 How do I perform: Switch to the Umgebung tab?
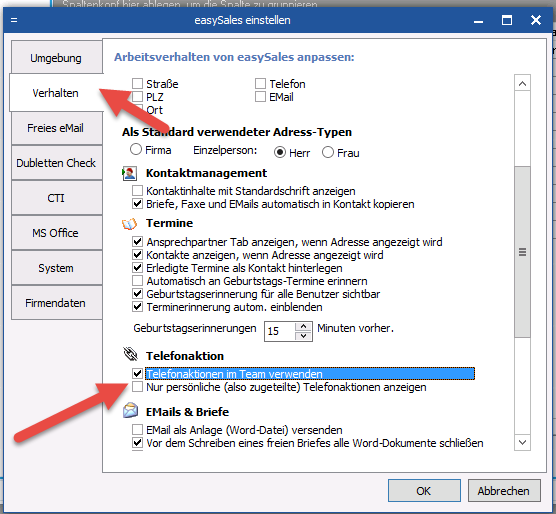tap(56, 58)
